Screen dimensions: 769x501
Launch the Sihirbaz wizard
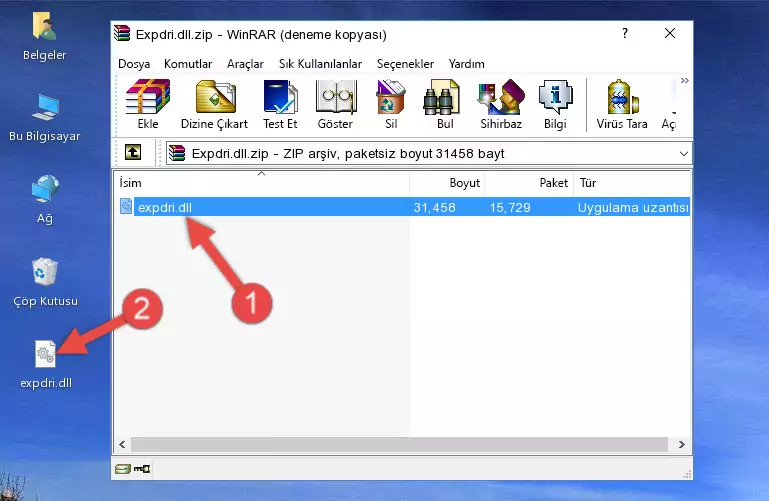point(501,104)
